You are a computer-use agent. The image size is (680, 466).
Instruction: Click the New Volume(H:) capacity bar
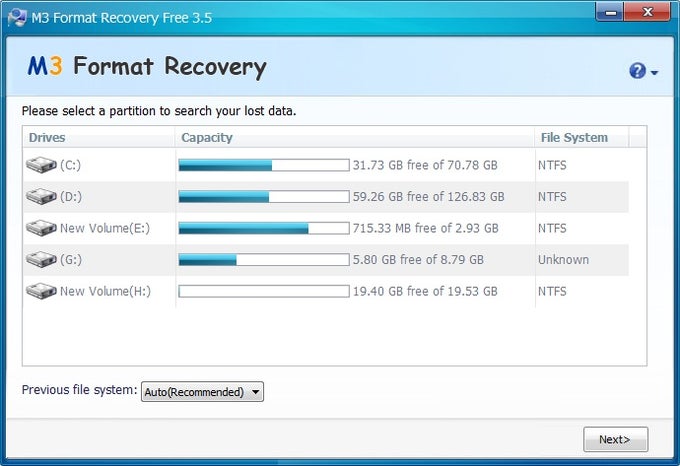[x=264, y=291]
